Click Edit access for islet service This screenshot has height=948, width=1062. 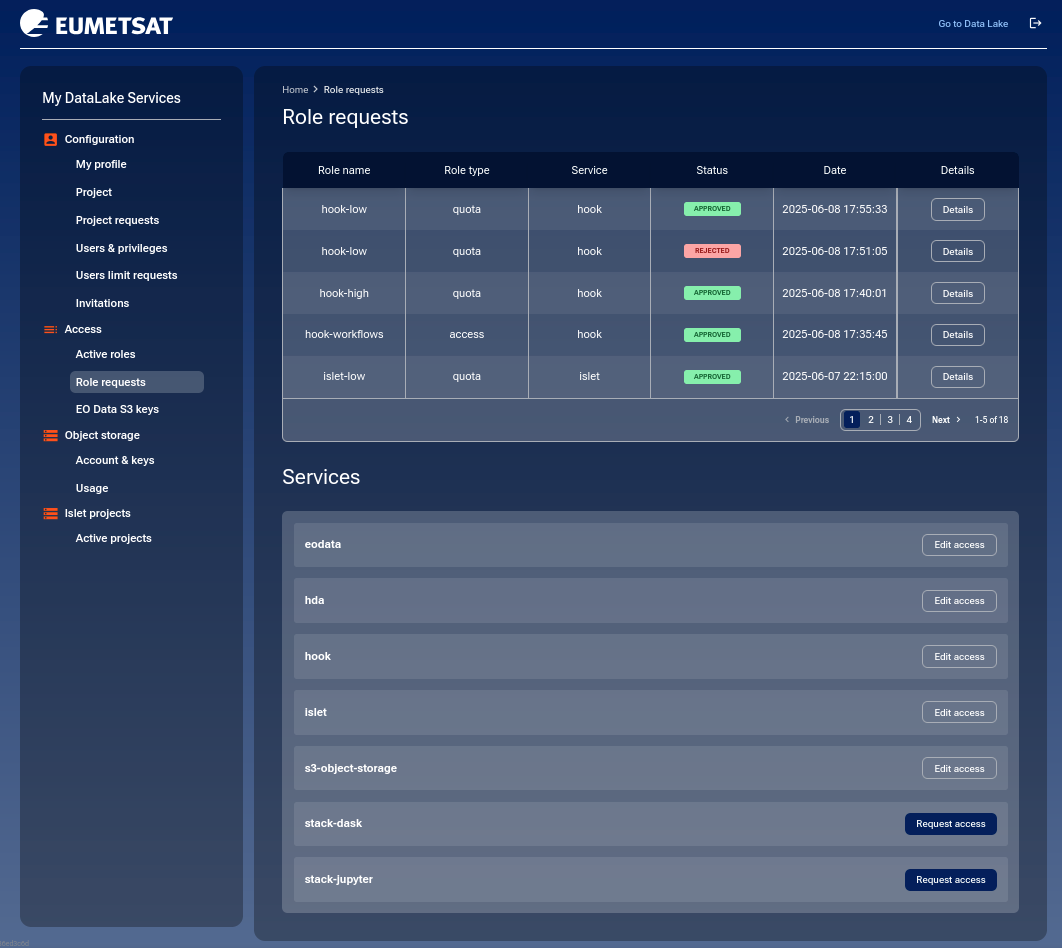(x=958, y=712)
